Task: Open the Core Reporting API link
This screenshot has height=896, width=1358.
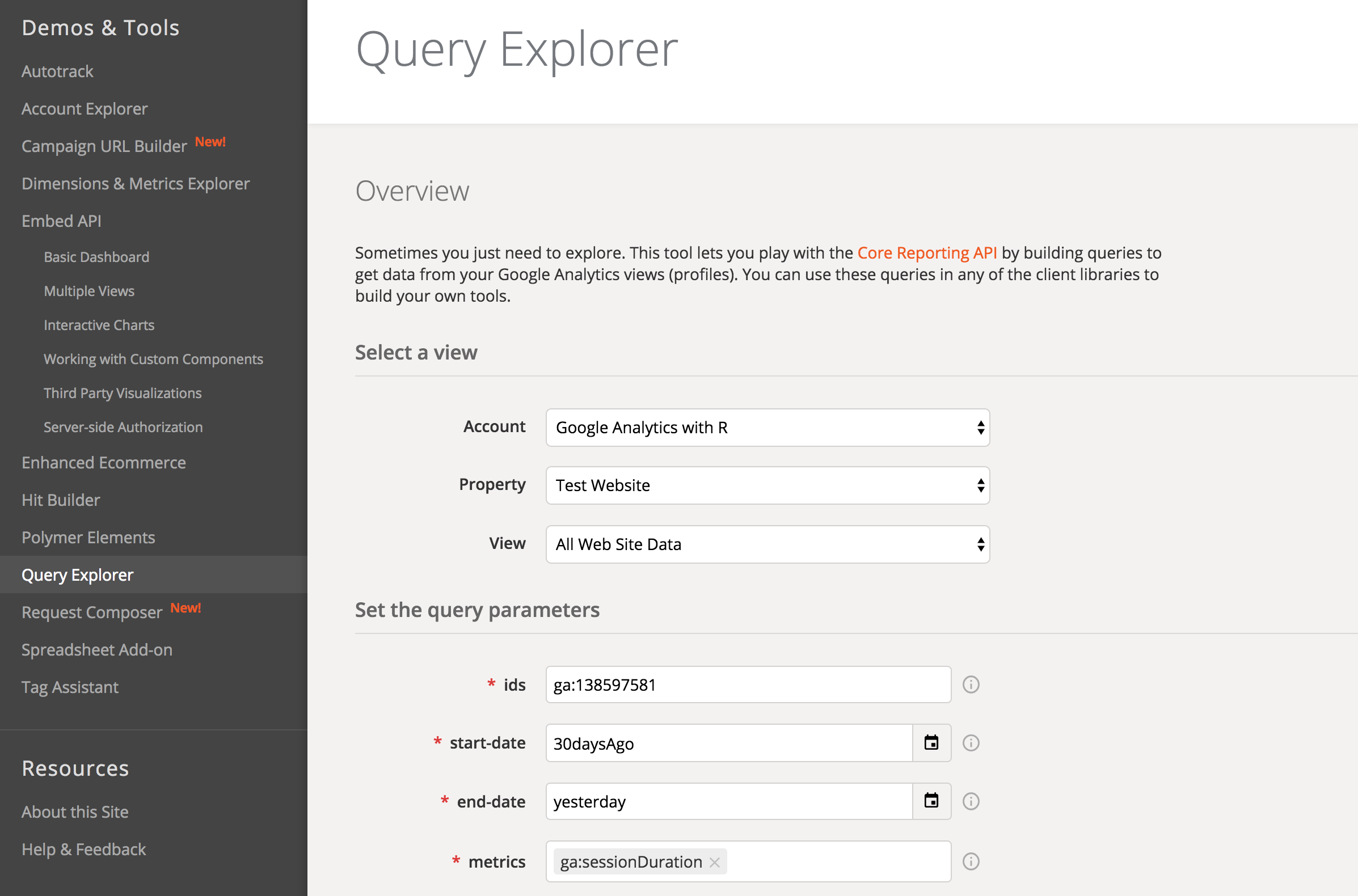Action: (x=927, y=252)
